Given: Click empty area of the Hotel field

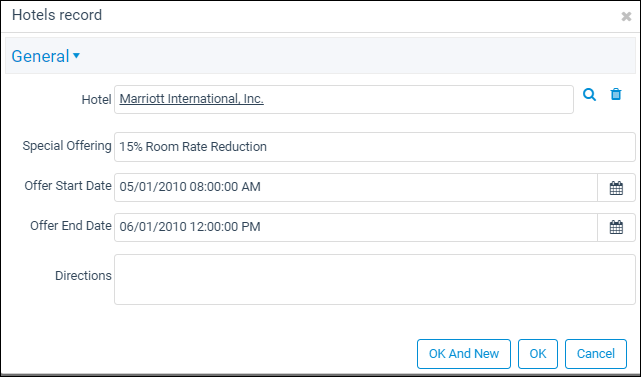Looking at the screenshot, I should [x=417, y=99].
